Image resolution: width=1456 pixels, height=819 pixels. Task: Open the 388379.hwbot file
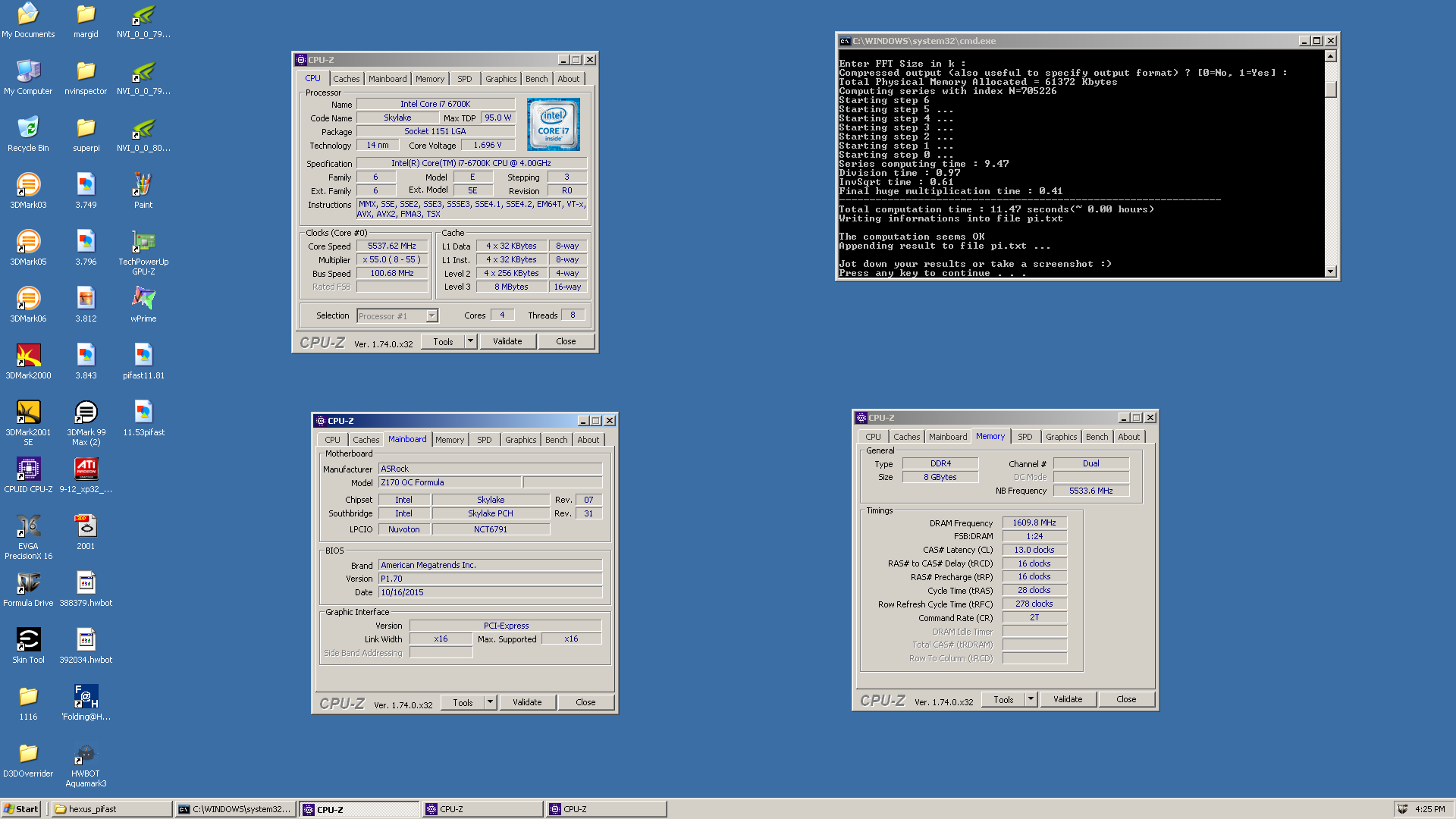[86, 589]
